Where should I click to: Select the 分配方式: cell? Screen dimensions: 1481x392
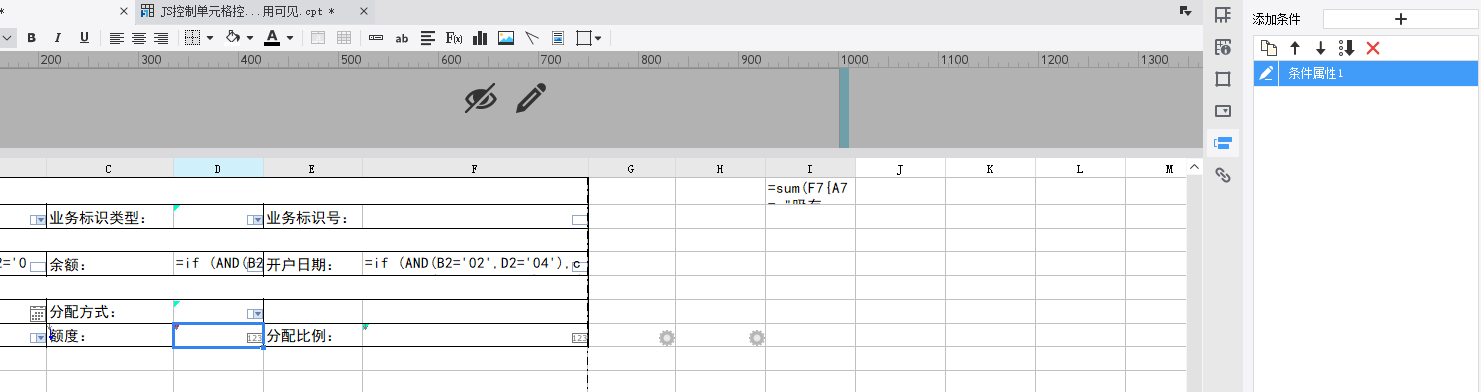pyautogui.click(x=109, y=312)
